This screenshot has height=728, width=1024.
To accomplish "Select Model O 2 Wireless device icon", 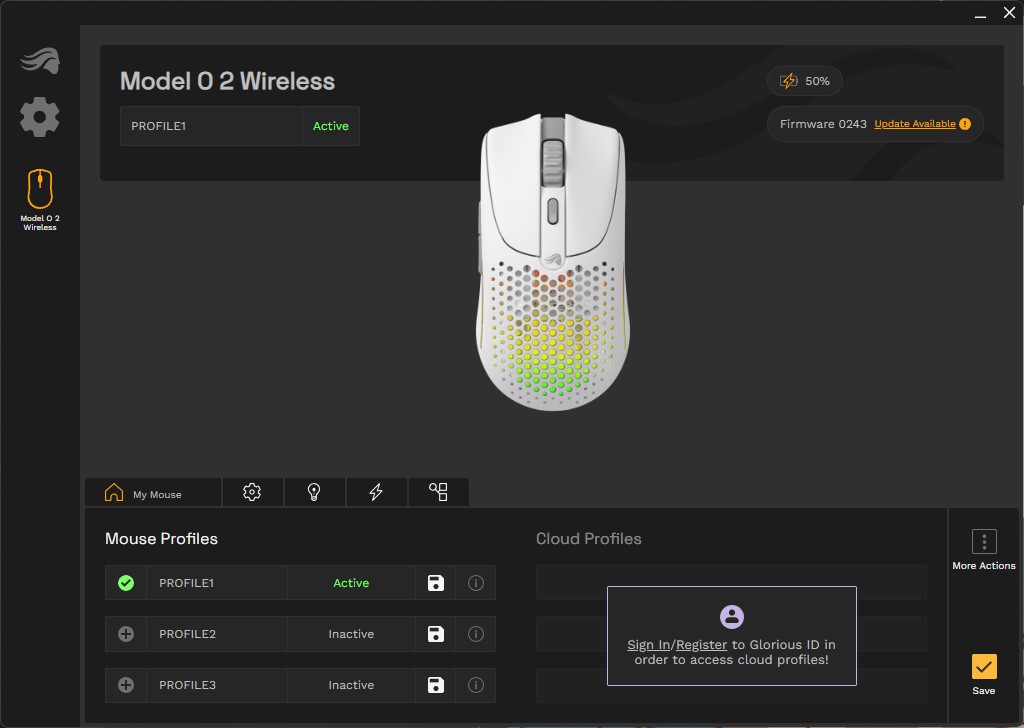I will [x=40, y=199].
